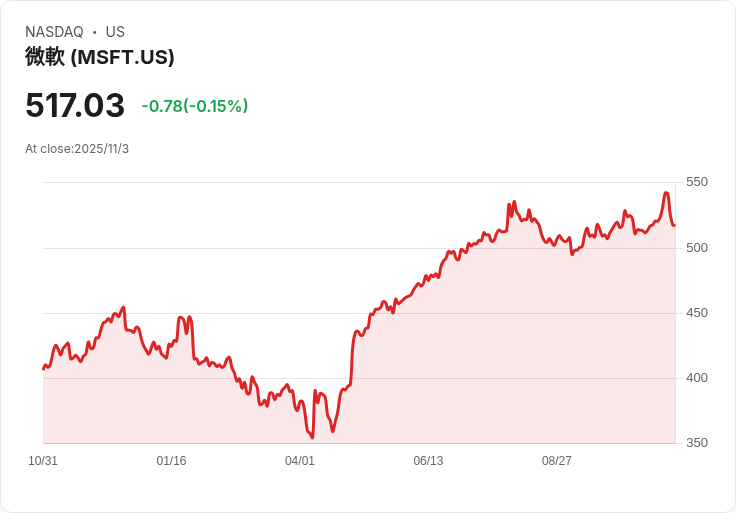Screen dimensions: 736x513
Task: Click the 10/31 x-axis date label
Action: point(43,460)
